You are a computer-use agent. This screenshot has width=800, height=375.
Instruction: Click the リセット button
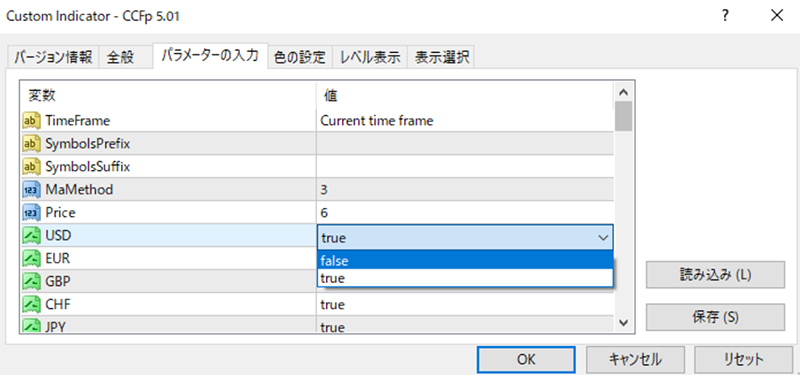pyautogui.click(x=744, y=359)
